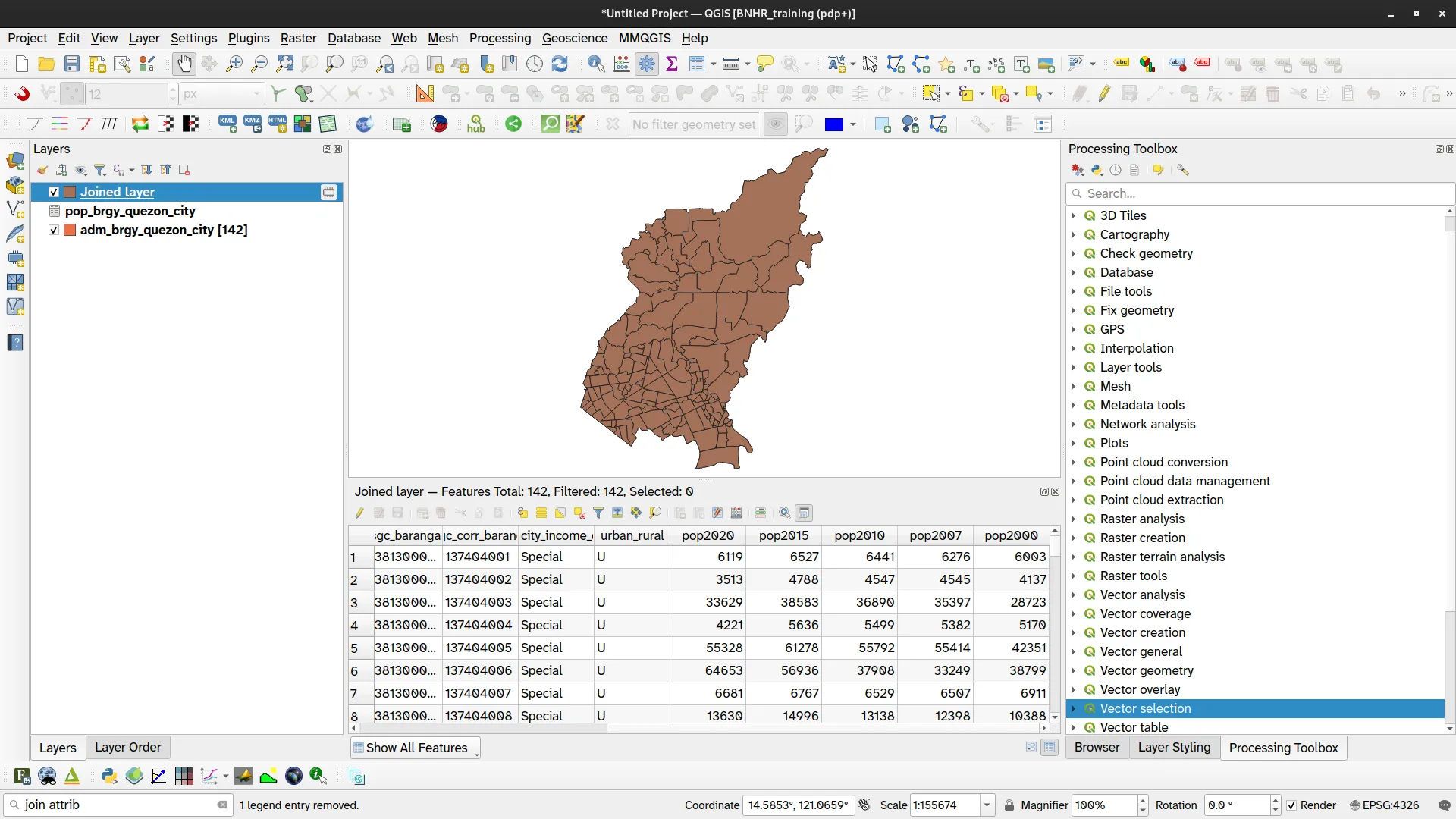Click the Identify Features tool
Screen dimensions: 1456x819
click(596, 64)
